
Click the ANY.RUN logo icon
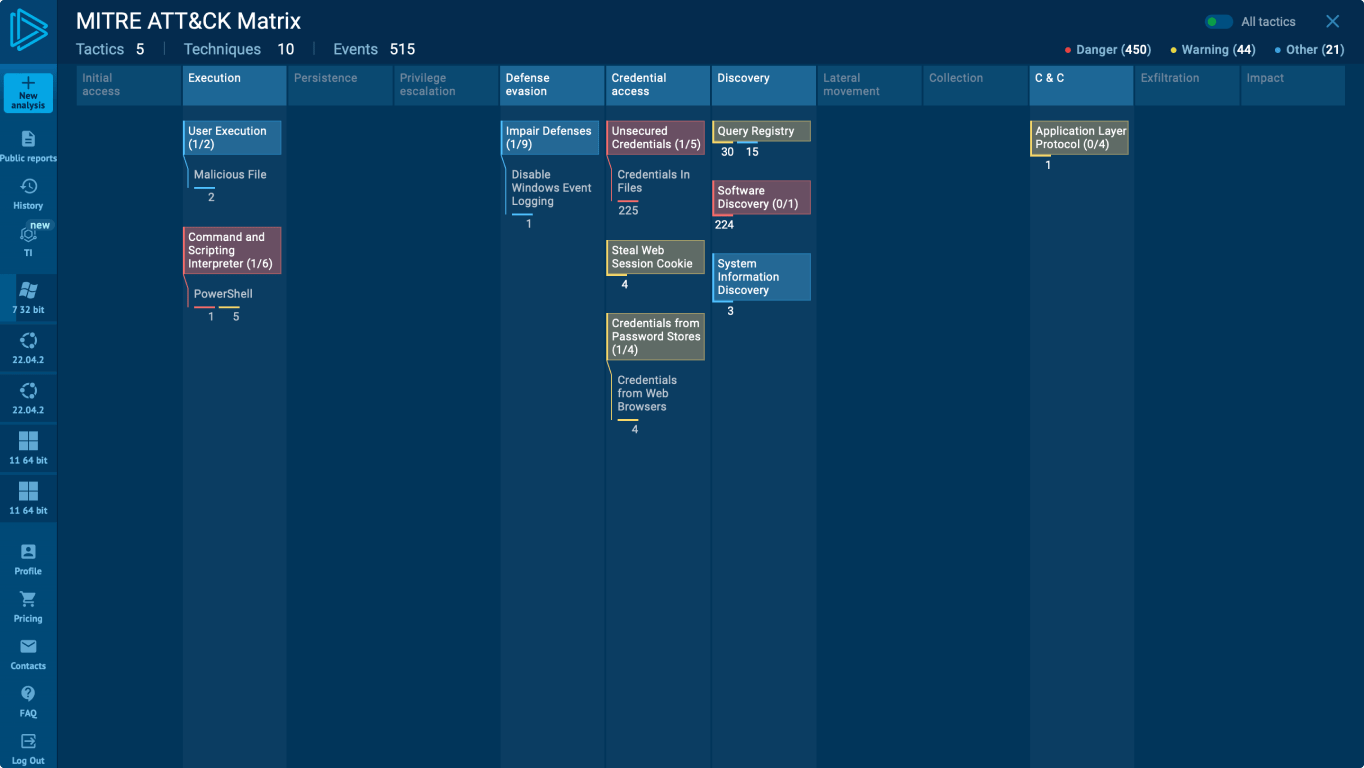(x=28, y=29)
